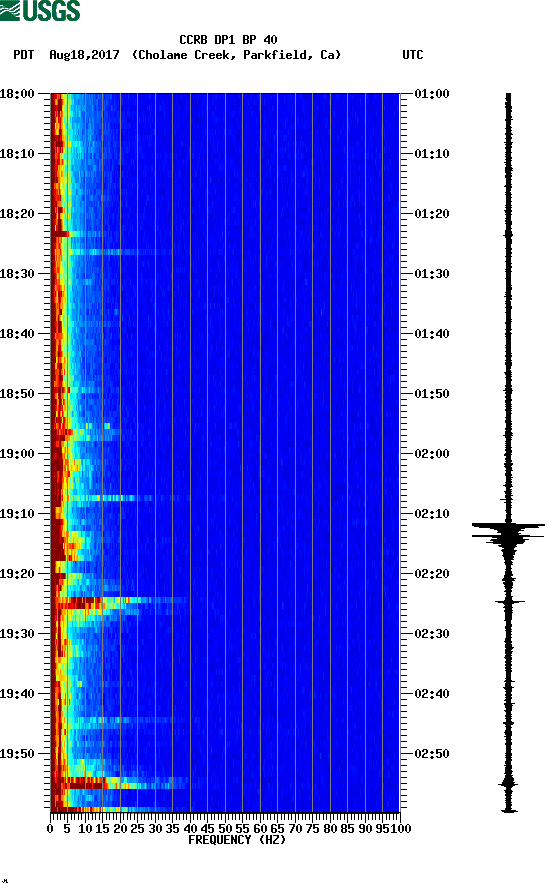Click the spectrogram streak near 19:07 PDT
The width and height of the screenshot is (552, 892).
point(120,498)
